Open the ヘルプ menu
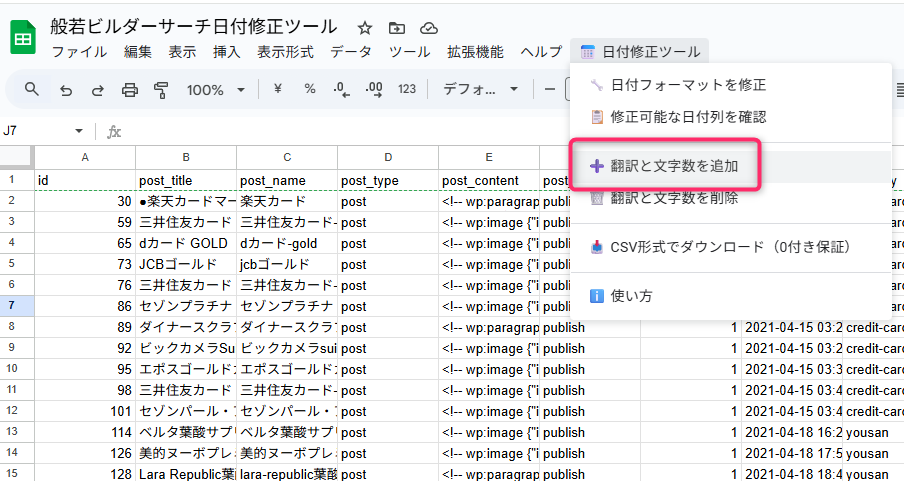This screenshot has width=904, height=481. click(541, 52)
